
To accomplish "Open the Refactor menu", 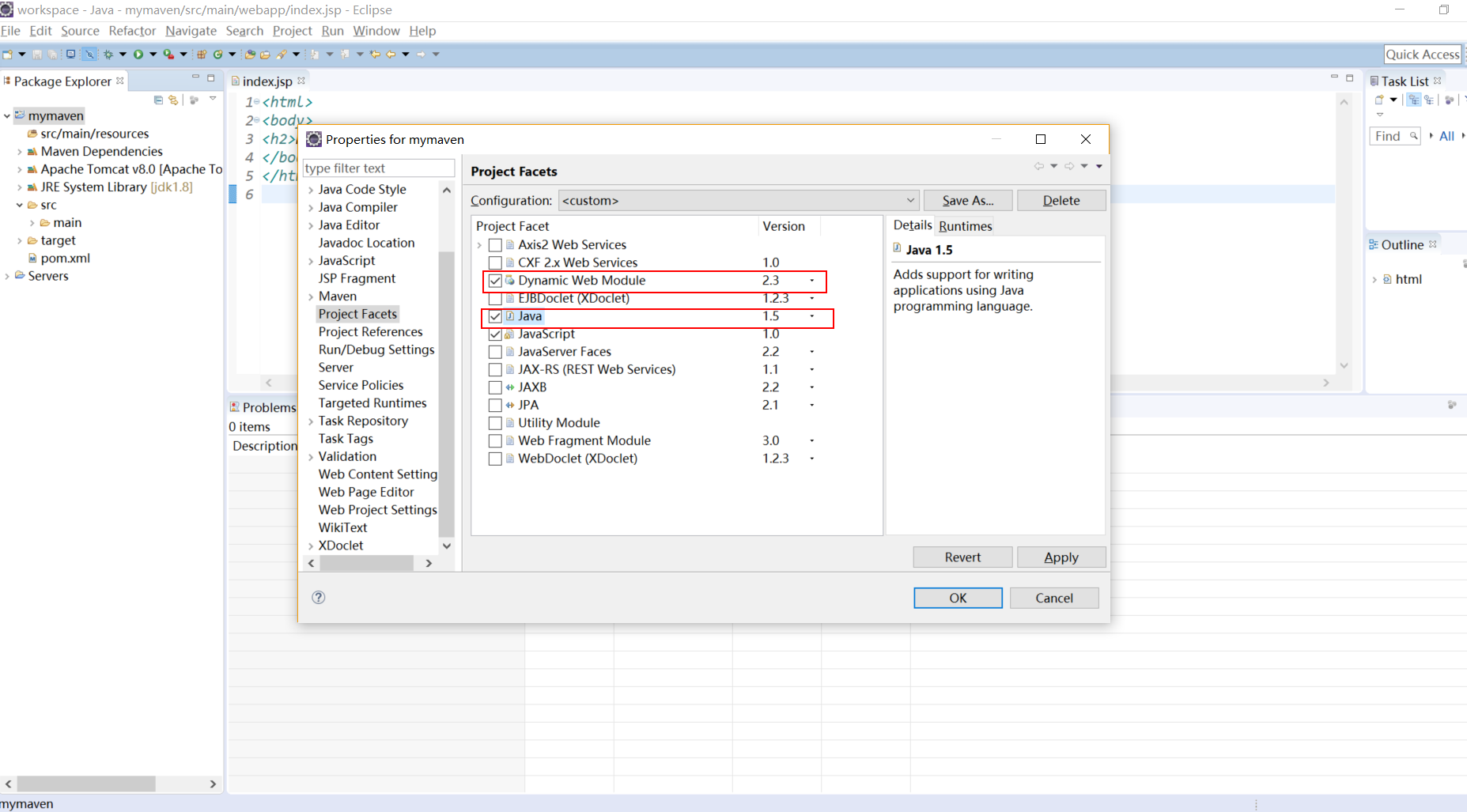I will [132, 31].
